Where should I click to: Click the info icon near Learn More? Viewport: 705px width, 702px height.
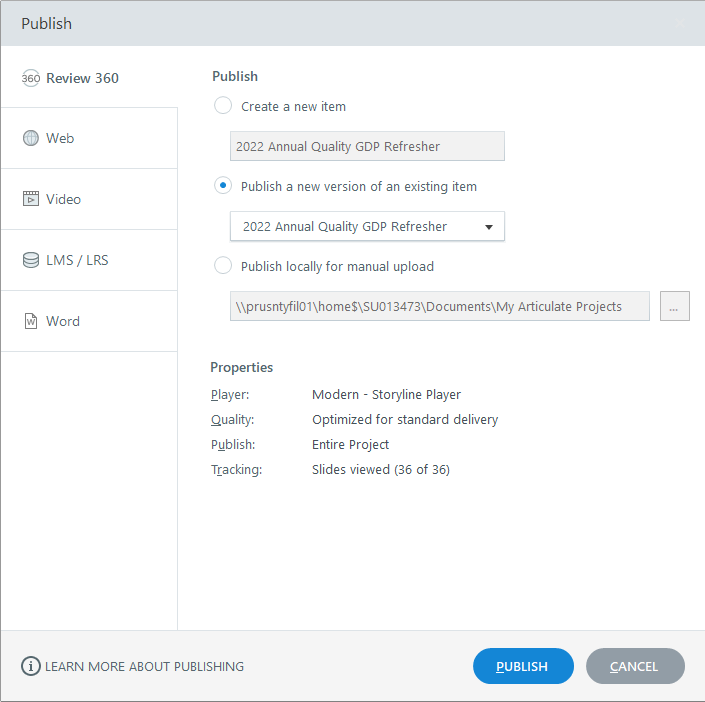(31, 666)
